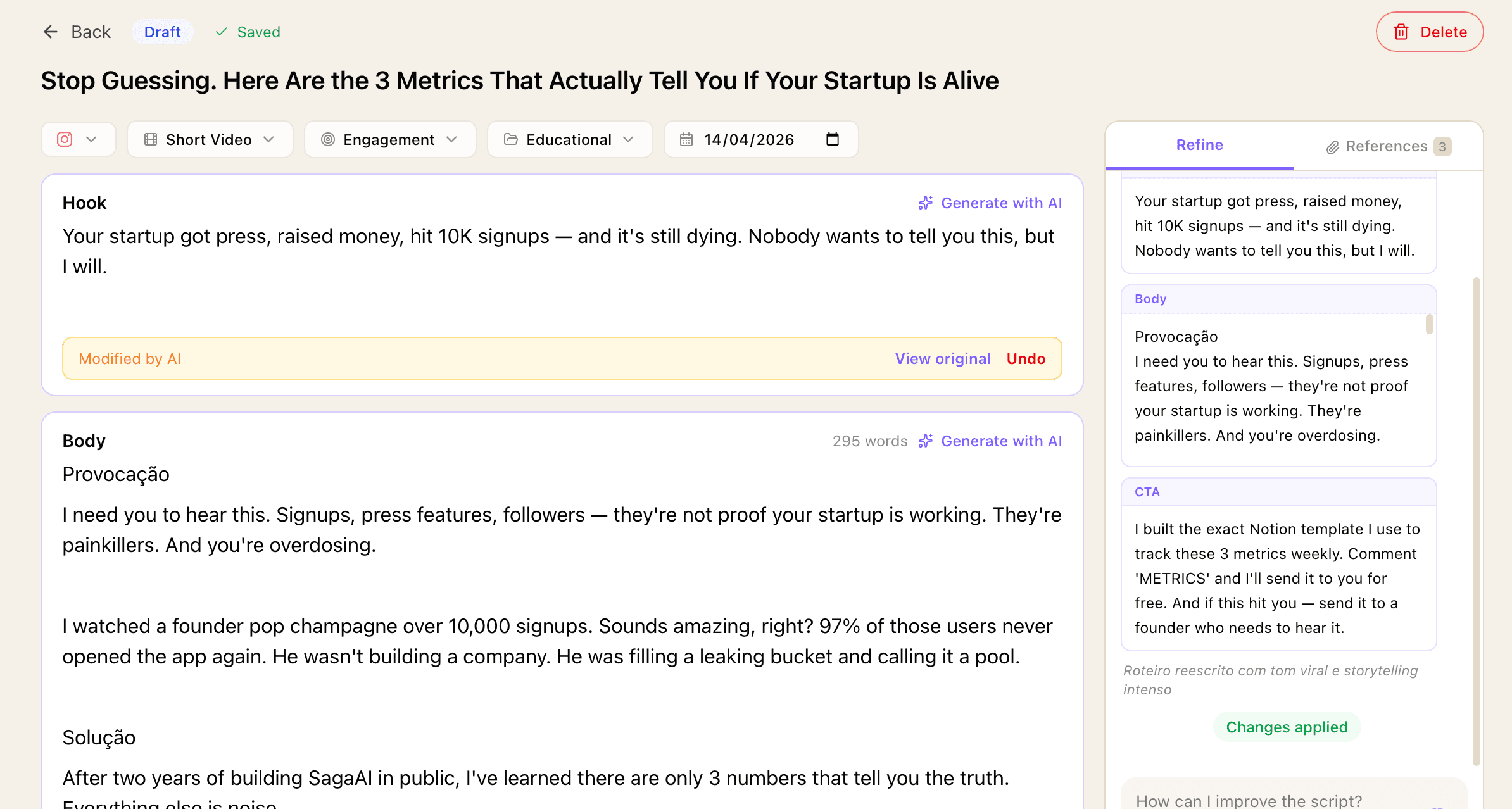Screen dimensions: 1512x809
Task: Click the '295 words' counter
Action: 870,441
